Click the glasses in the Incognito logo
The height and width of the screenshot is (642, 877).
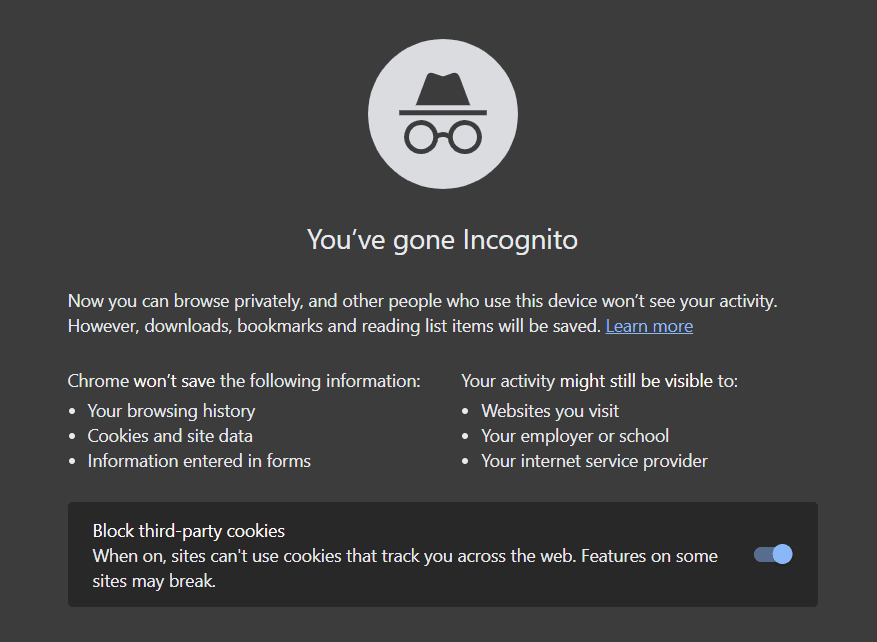[443, 136]
